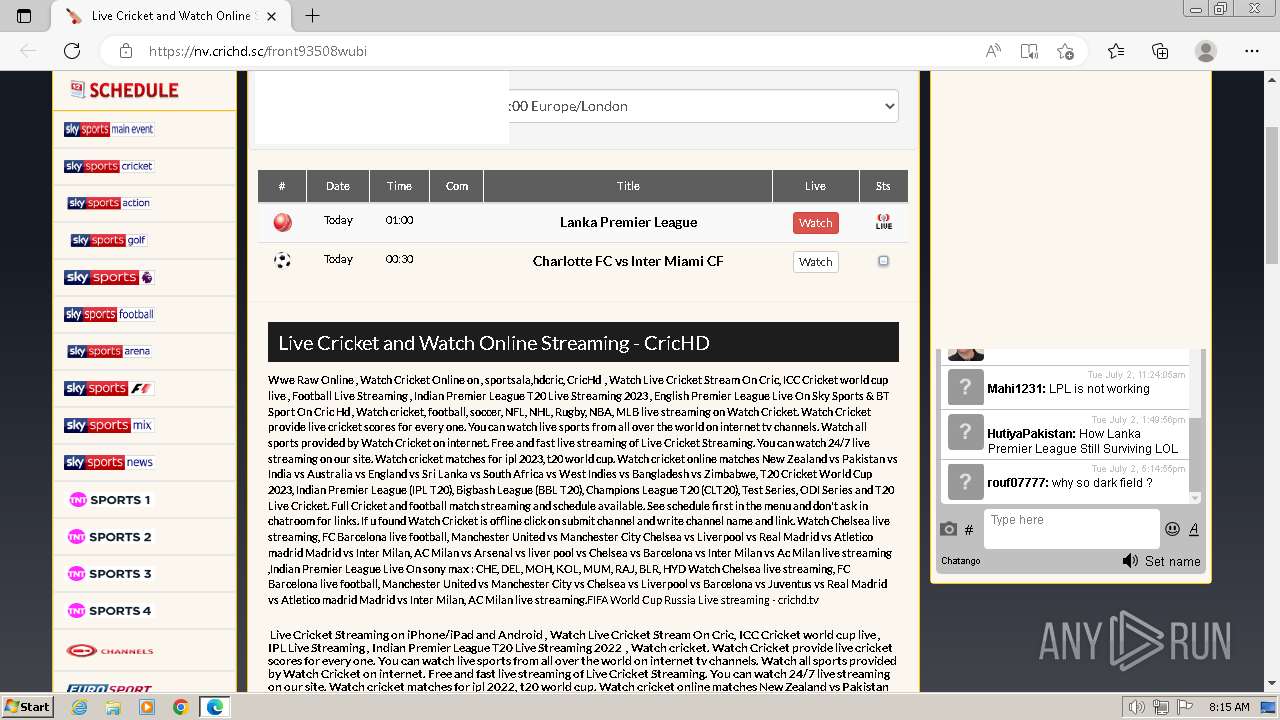Click the chat scroll down arrow

point(1194,497)
